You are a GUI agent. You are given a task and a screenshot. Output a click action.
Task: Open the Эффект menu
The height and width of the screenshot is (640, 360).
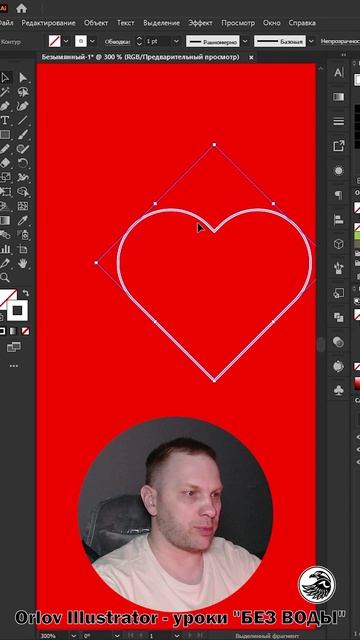click(200, 23)
